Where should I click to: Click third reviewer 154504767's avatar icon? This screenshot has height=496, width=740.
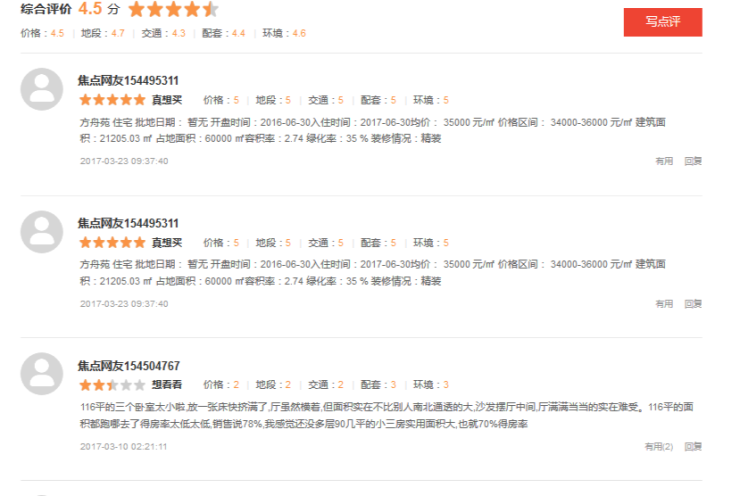42,374
